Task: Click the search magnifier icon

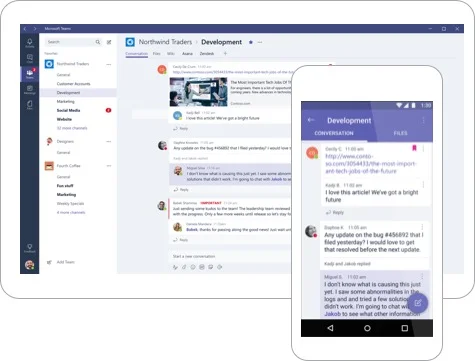Action: tap(98, 42)
